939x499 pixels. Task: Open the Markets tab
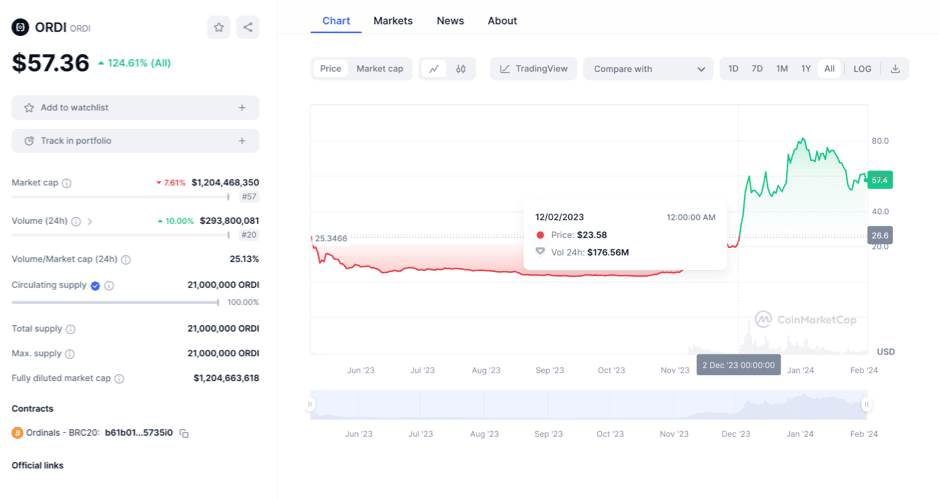tap(393, 20)
